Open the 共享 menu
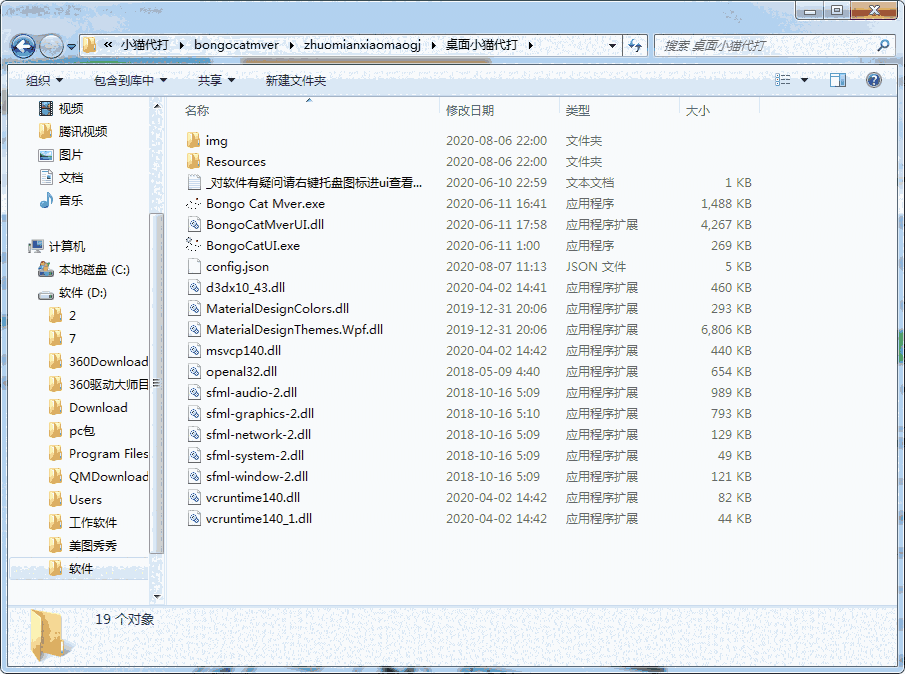 216,81
